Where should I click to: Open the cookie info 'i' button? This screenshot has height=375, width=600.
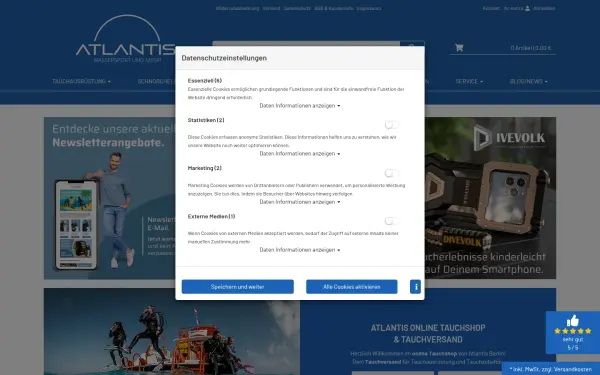click(415, 287)
